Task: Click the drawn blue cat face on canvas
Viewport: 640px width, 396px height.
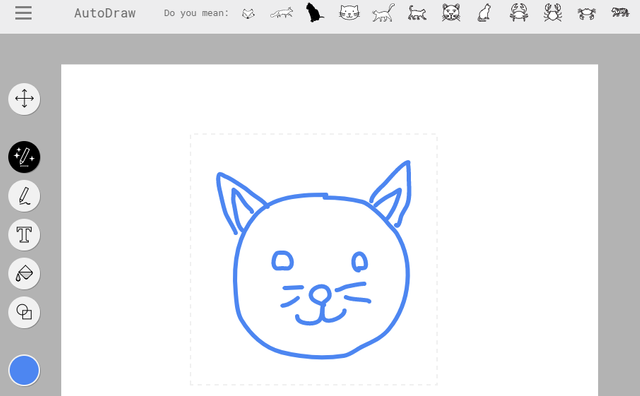Action: click(313, 260)
